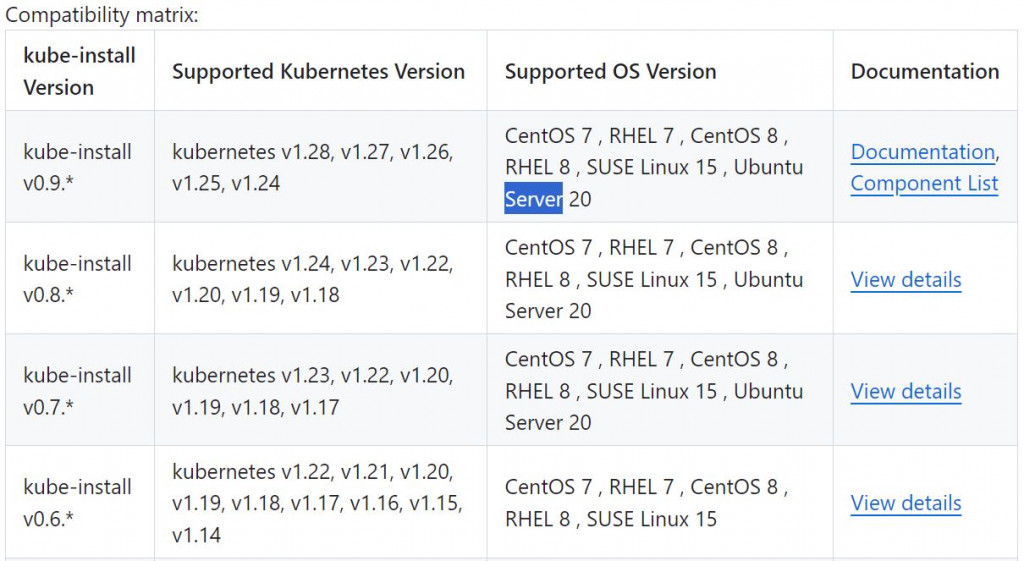Open the Documentation link for v0.9
Screen dimensions: 1024x561
click(x=922, y=152)
